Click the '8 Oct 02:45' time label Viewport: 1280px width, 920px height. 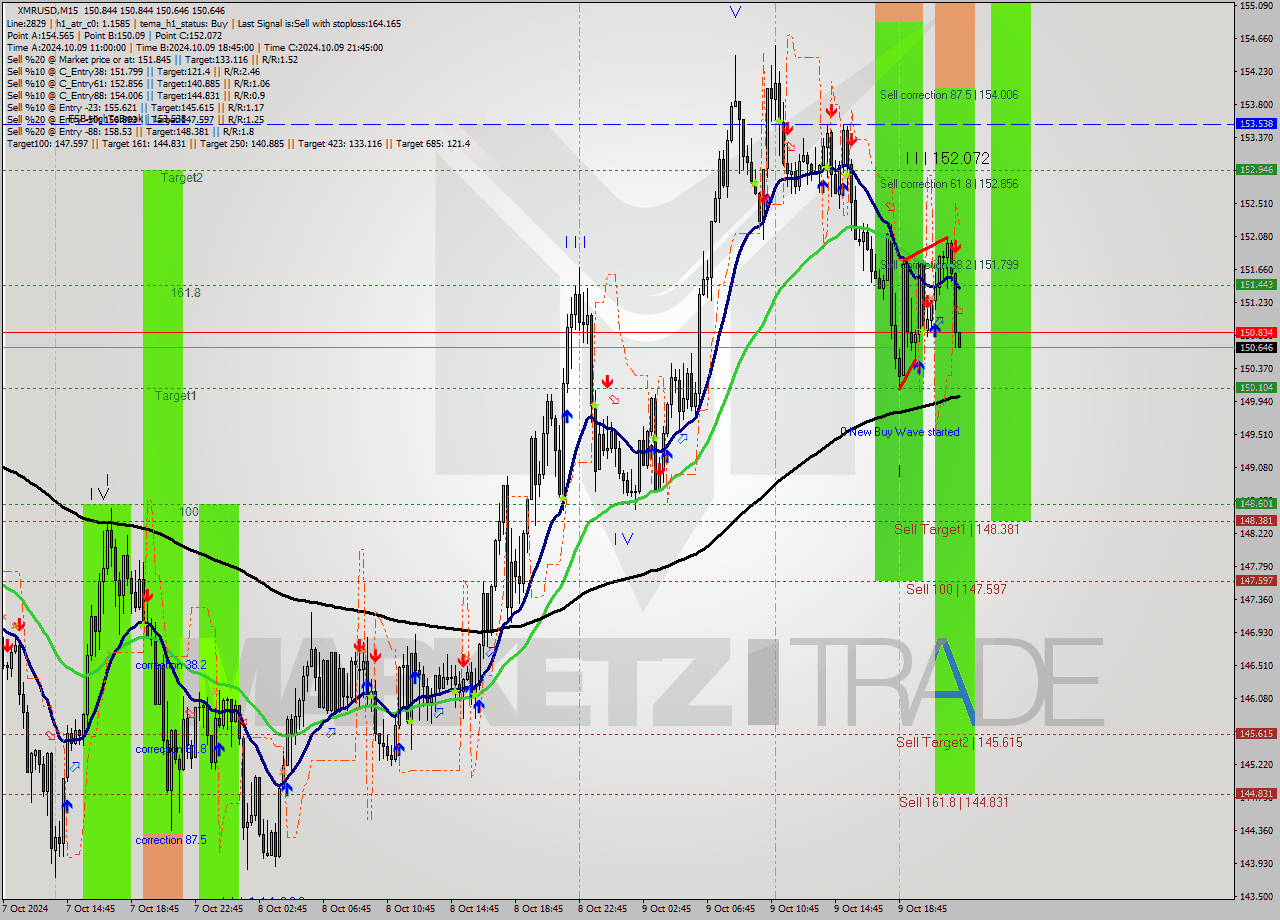(283, 909)
